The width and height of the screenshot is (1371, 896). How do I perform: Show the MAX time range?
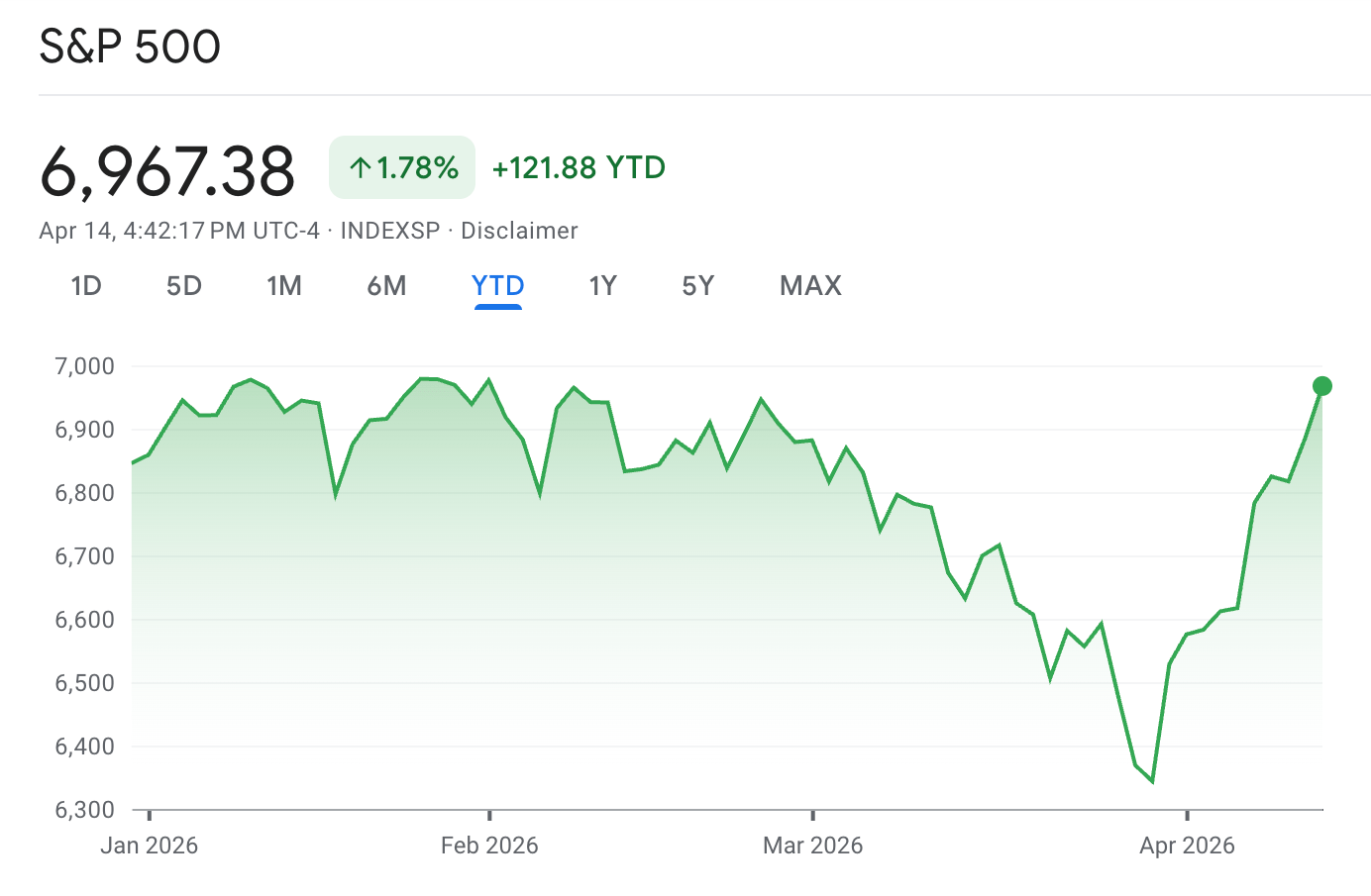click(x=810, y=286)
